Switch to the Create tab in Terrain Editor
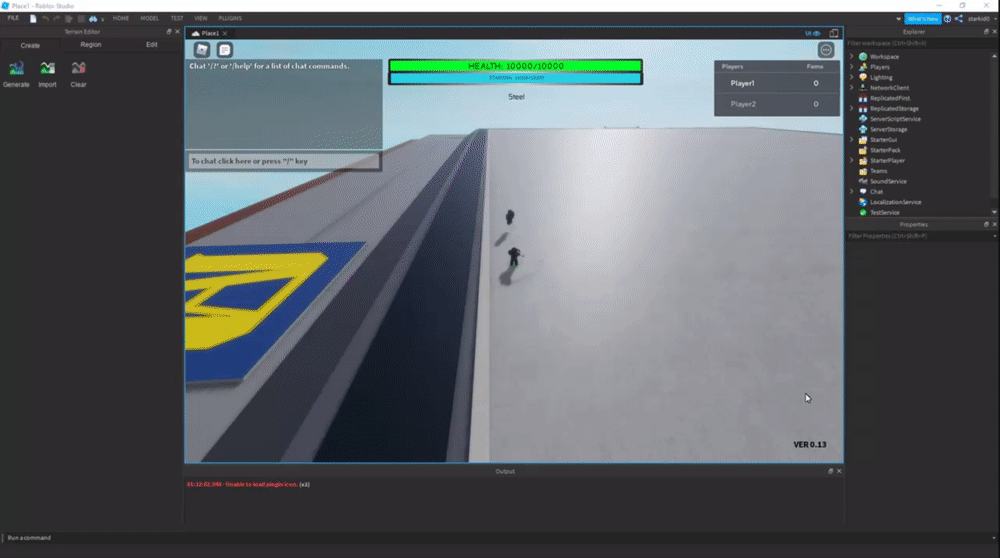 tap(30, 45)
